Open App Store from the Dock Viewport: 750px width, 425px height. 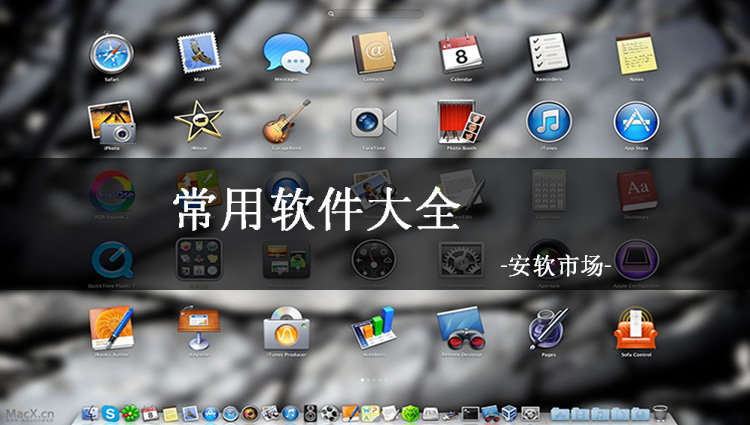[210, 414]
